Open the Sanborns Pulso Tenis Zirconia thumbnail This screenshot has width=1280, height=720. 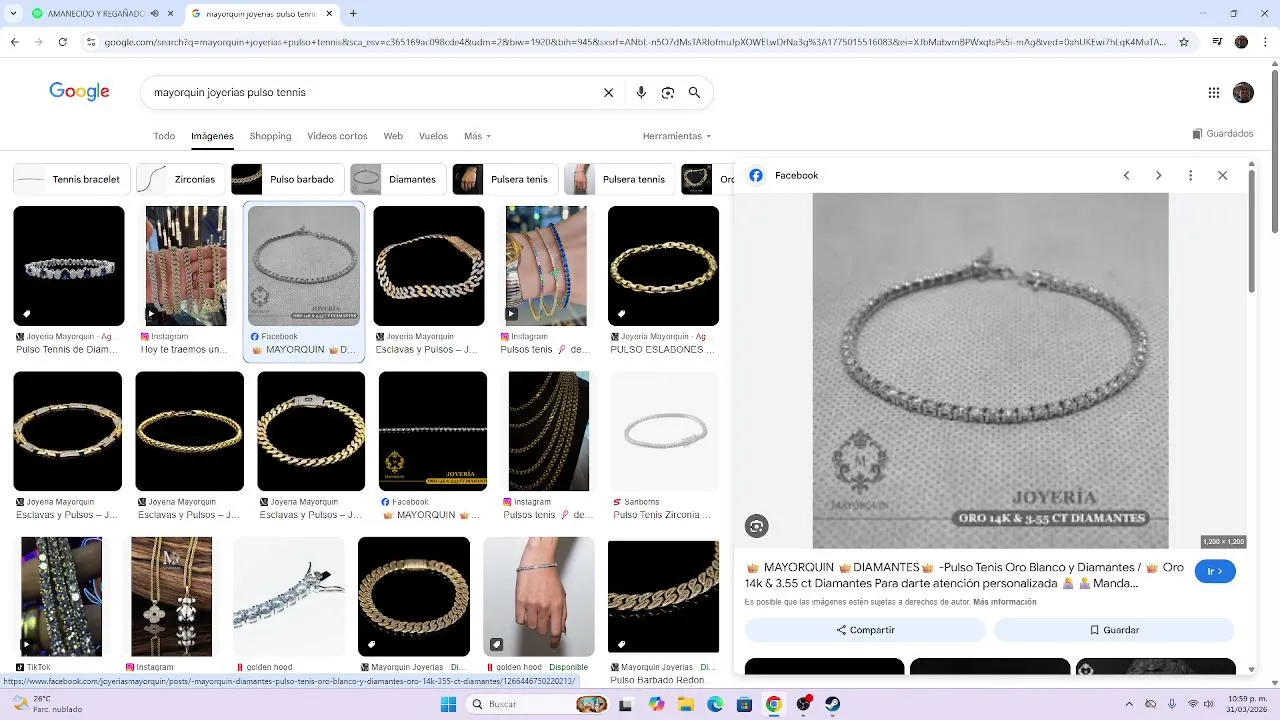pos(664,431)
